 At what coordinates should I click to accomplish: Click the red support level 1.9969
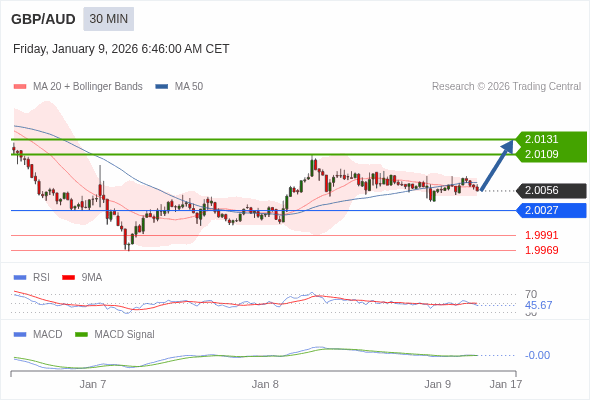coord(541,250)
